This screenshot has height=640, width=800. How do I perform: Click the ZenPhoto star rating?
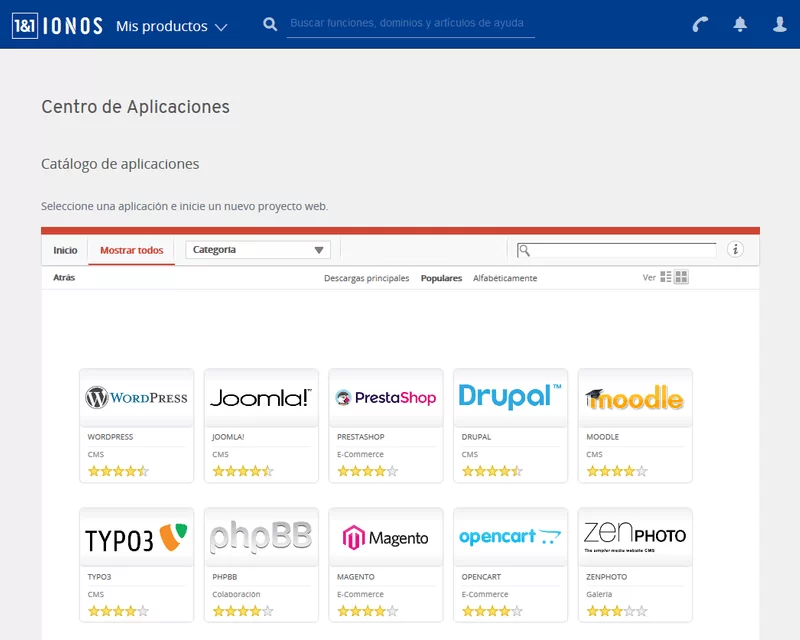[x=617, y=611]
